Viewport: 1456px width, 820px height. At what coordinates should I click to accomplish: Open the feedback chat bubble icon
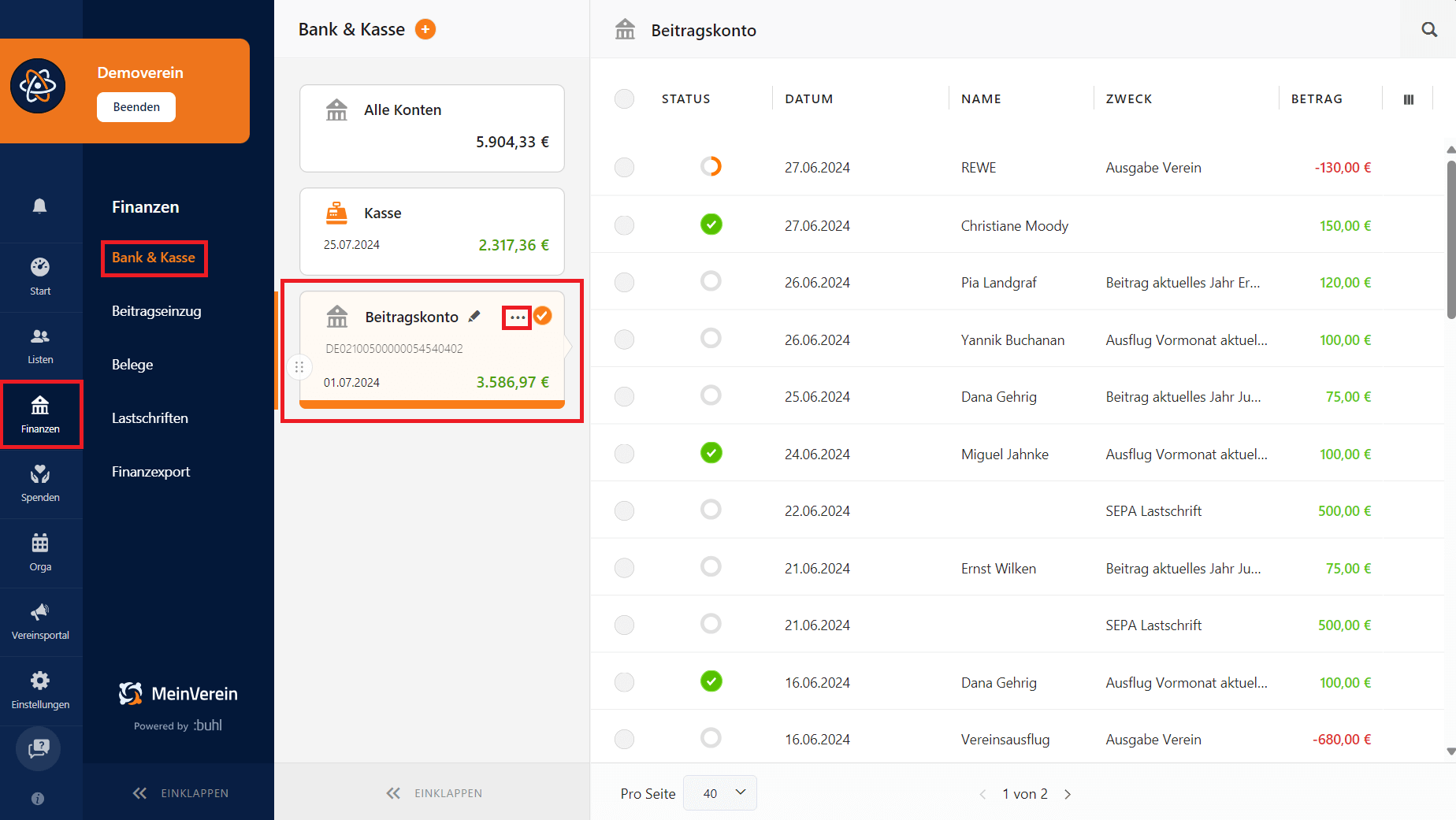click(38, 748)
